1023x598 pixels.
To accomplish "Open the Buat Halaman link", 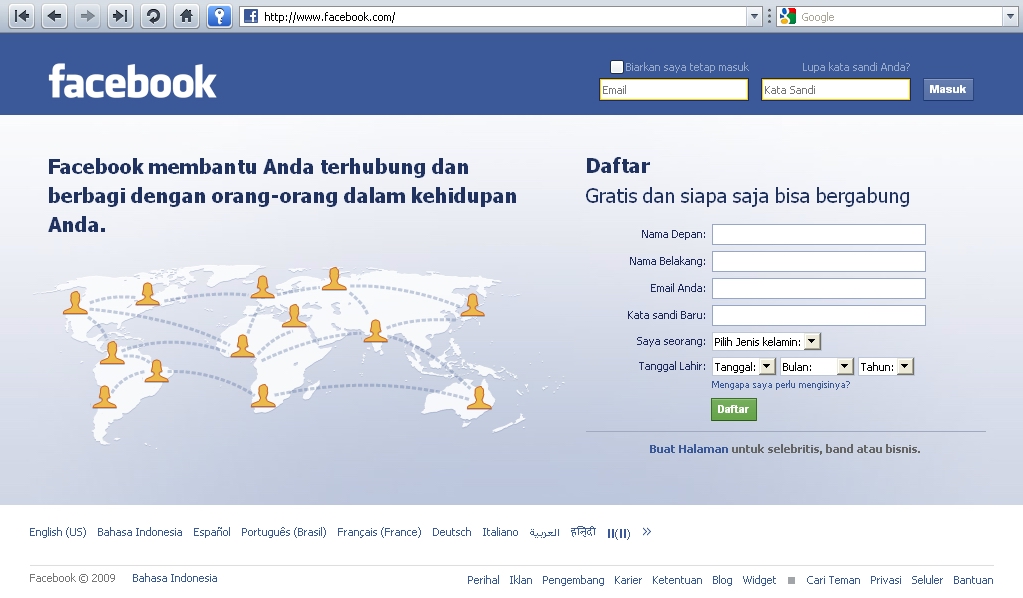I will click(x=688, y=449).
